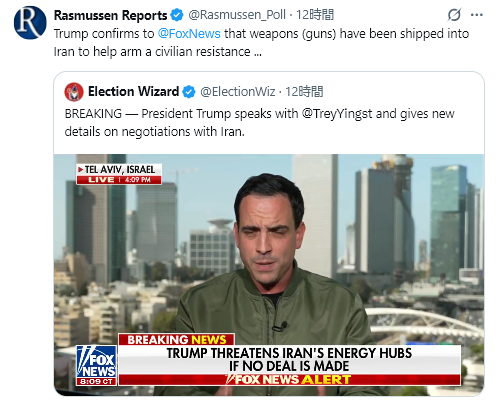Click the Rasmussen Reports display name
The image size is (498, 401).
click(110, 15)
